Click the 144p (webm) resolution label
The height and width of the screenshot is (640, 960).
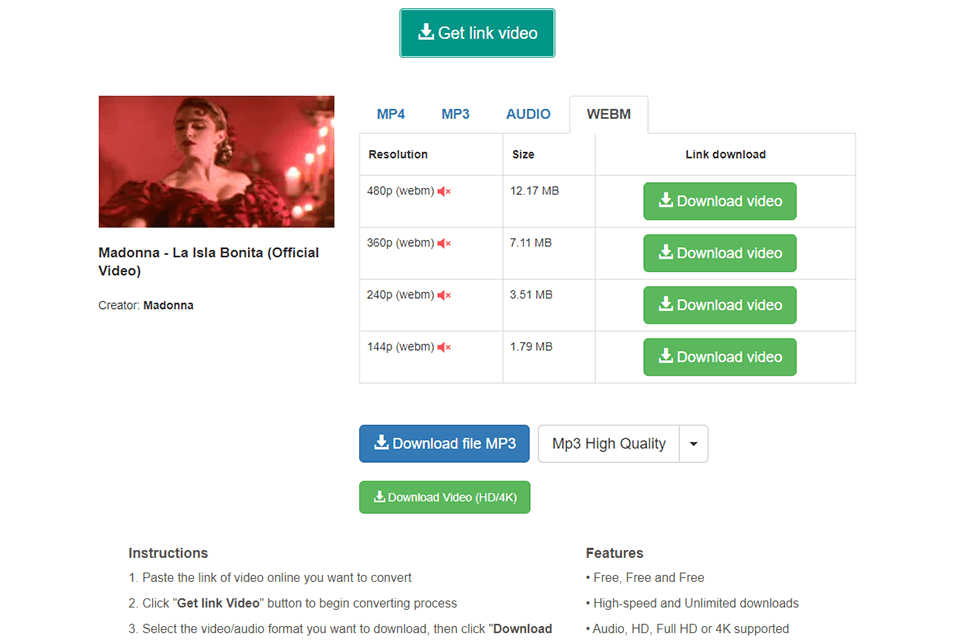pyautogui.click(x=400, y=347)
